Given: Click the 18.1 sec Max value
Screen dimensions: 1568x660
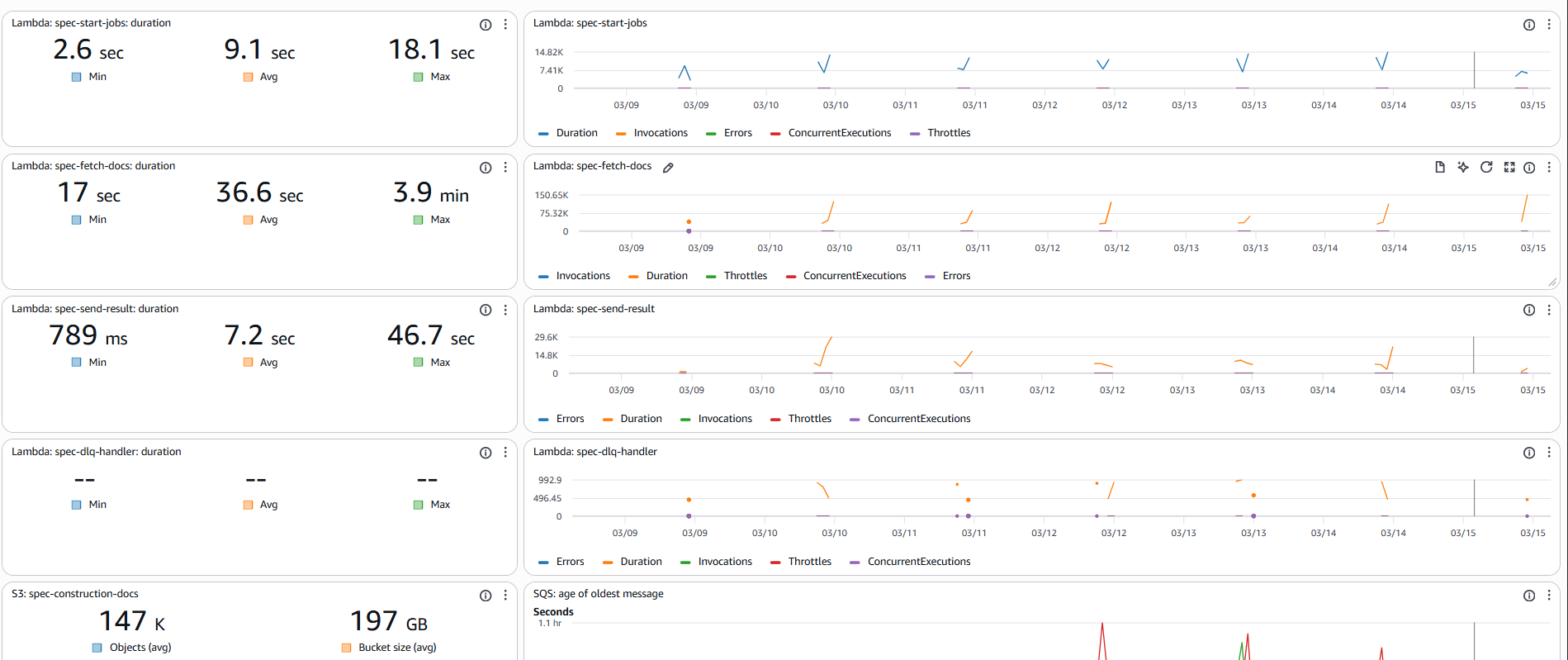Looking at the screenshot, I should pos(432,50).
